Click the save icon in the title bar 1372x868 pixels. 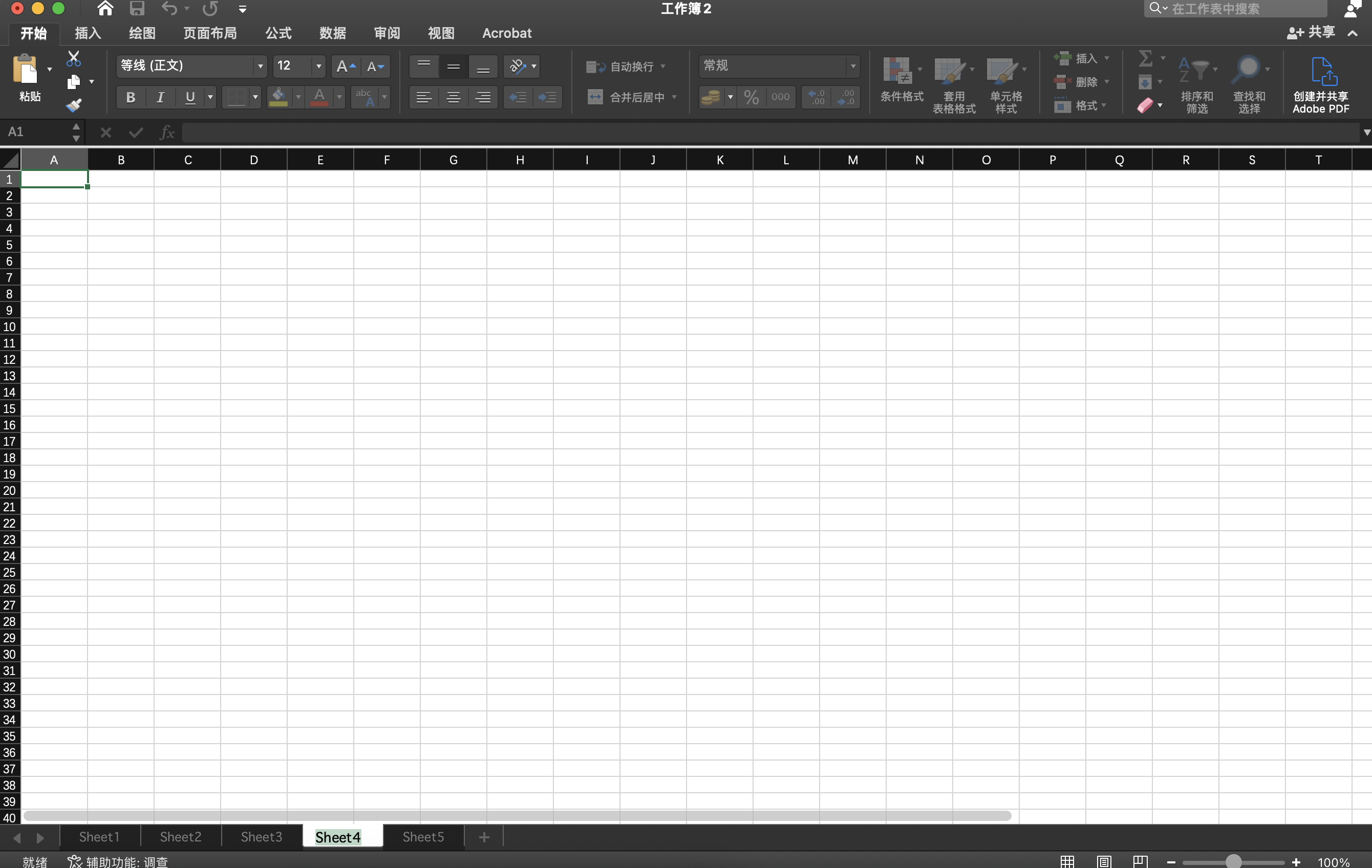(136, 9)
